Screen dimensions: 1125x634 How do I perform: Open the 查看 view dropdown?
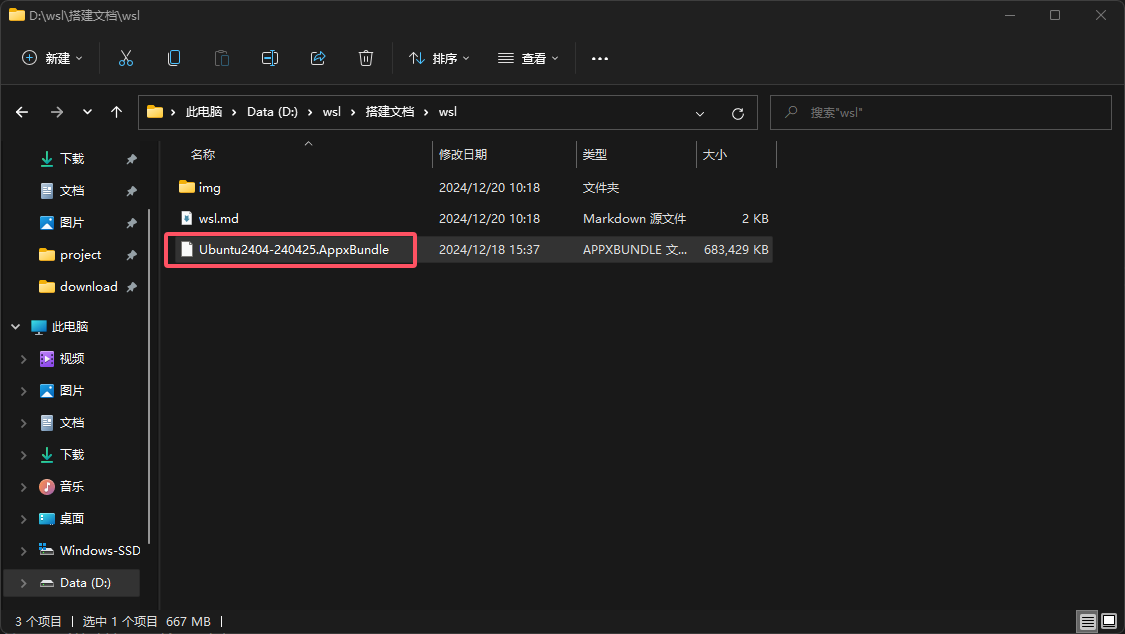pyautogui.click(x=528, y=58)
